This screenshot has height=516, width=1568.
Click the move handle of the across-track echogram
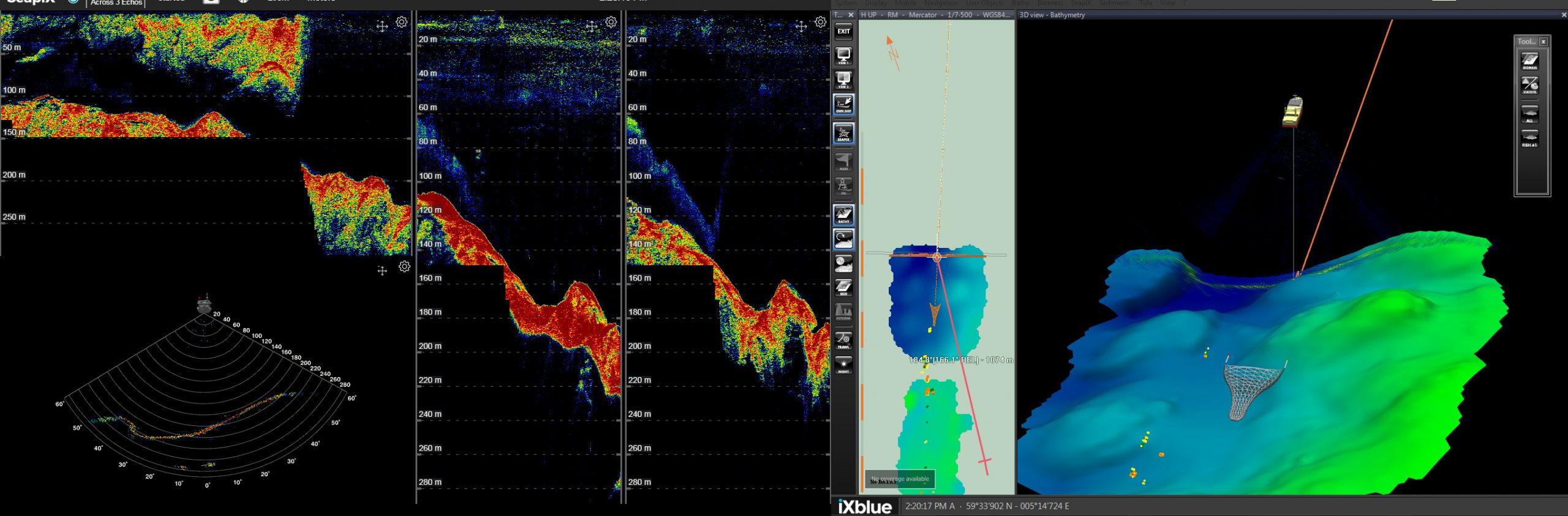382,26
